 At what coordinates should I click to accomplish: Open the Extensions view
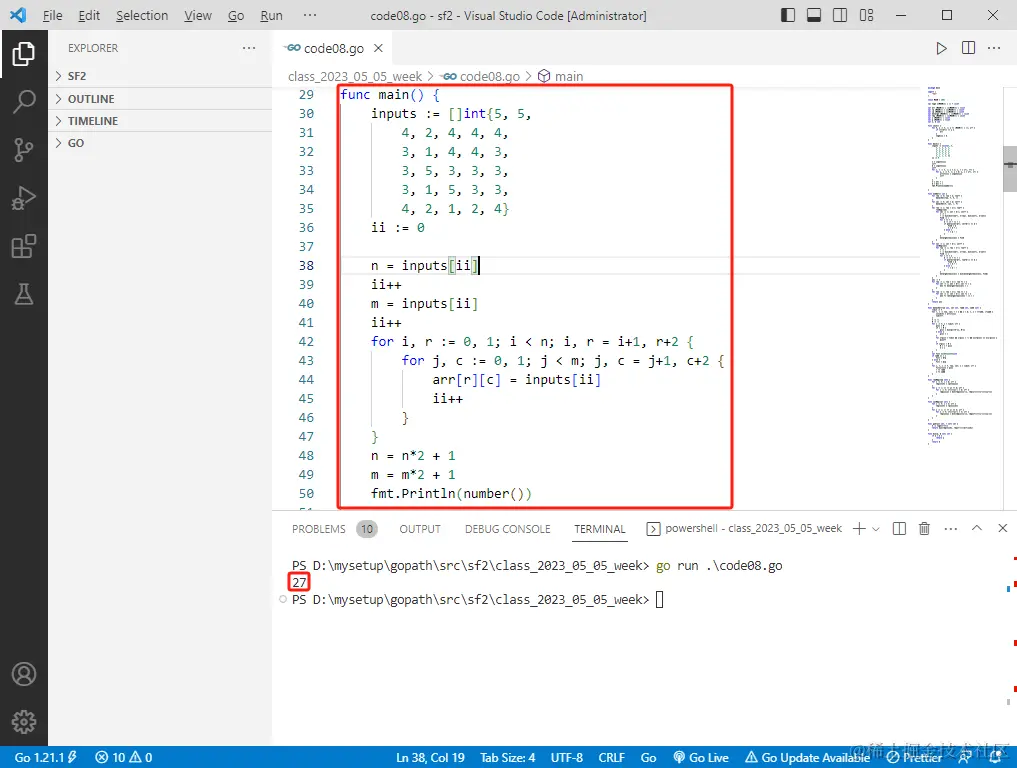point(23,246)
